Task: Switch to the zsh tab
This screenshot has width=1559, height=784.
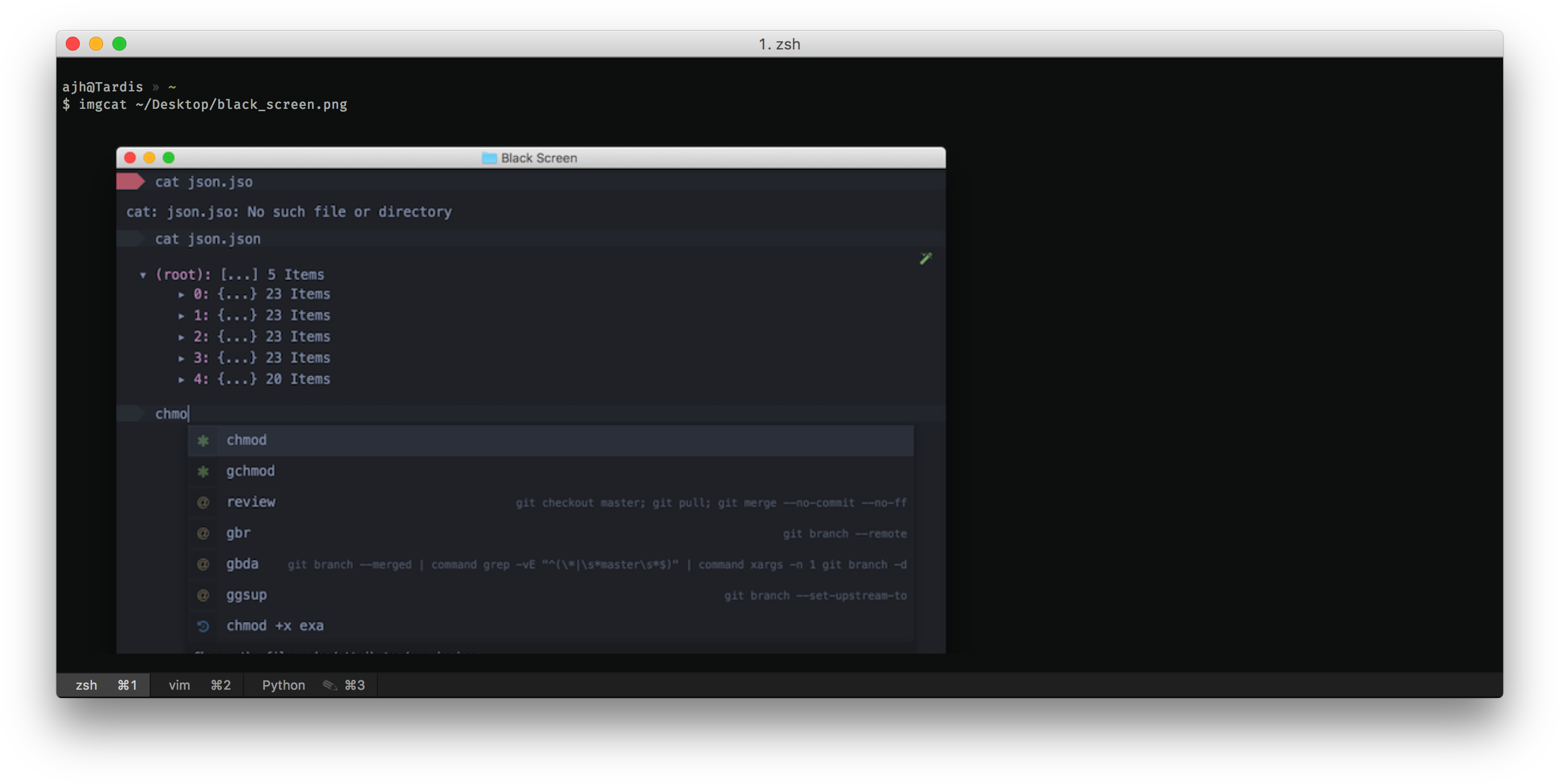Action: 87,685
